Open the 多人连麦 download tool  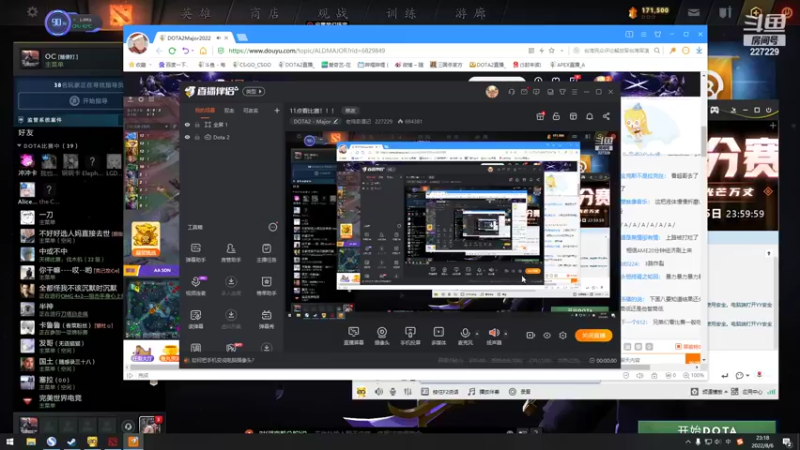(231, 286)
